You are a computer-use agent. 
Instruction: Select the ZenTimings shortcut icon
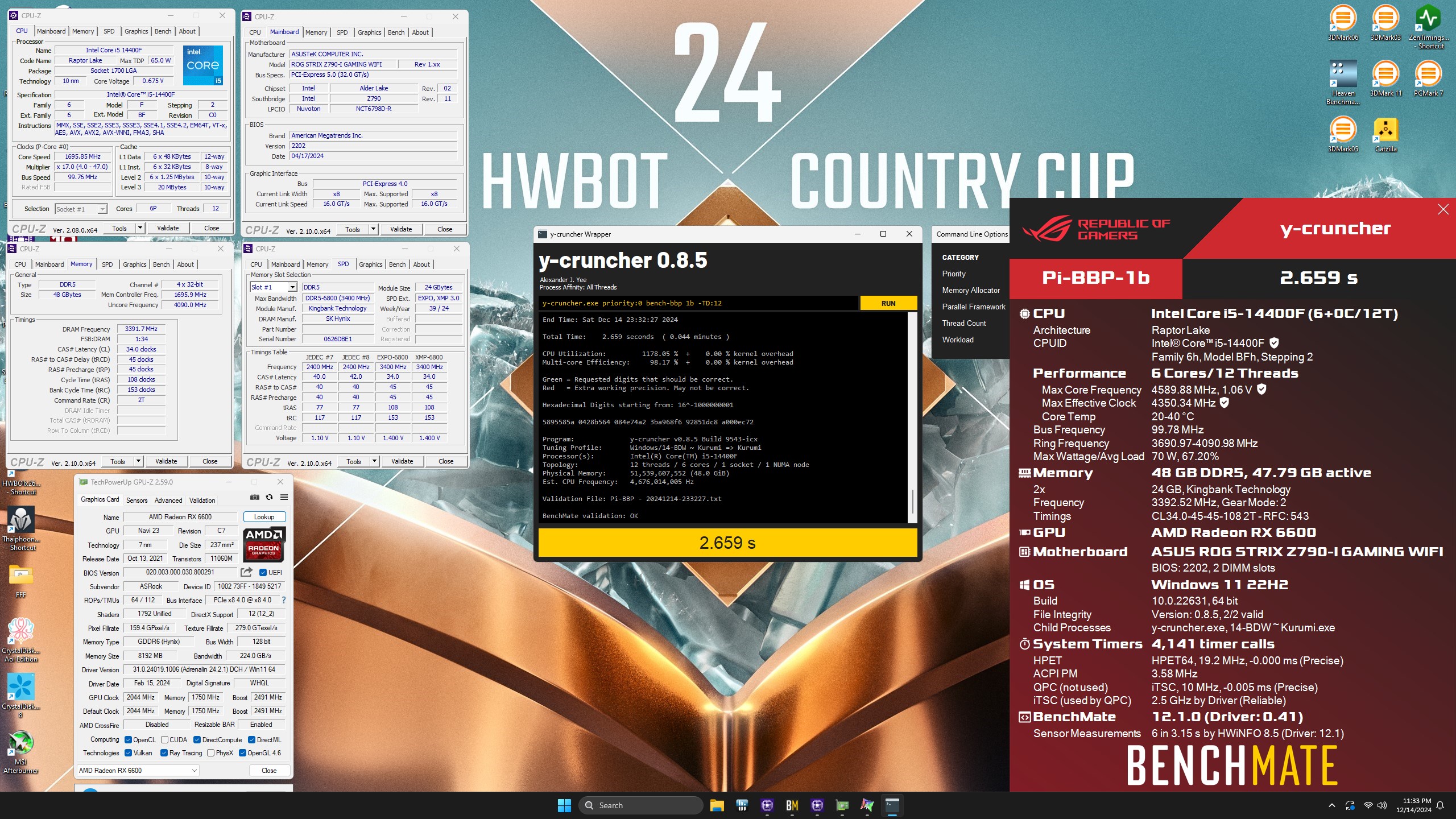tap(1428, 26)
